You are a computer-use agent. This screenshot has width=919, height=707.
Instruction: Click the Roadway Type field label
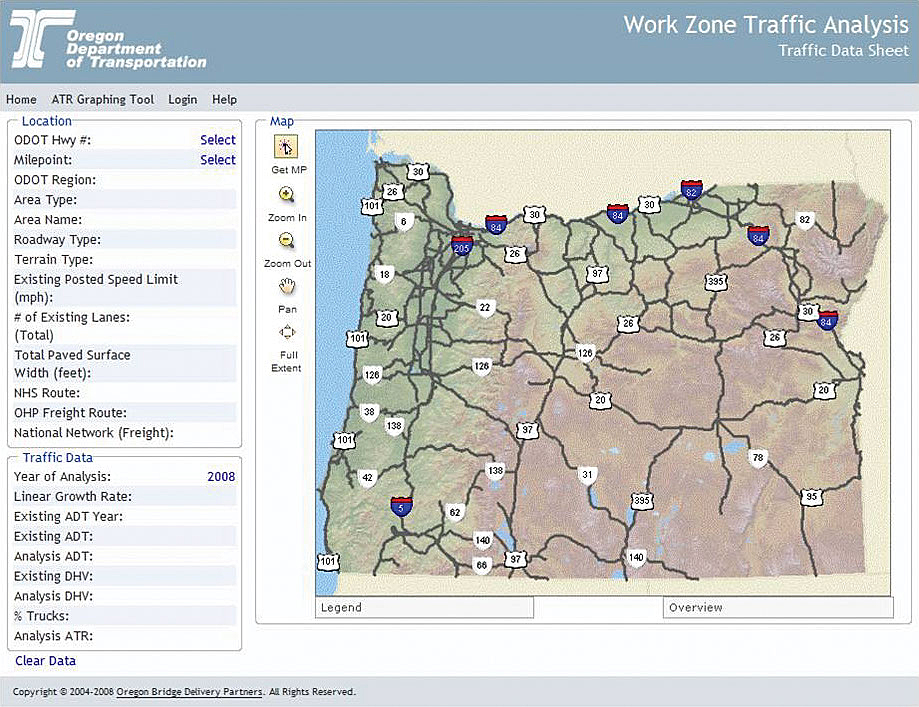point(57,240)
